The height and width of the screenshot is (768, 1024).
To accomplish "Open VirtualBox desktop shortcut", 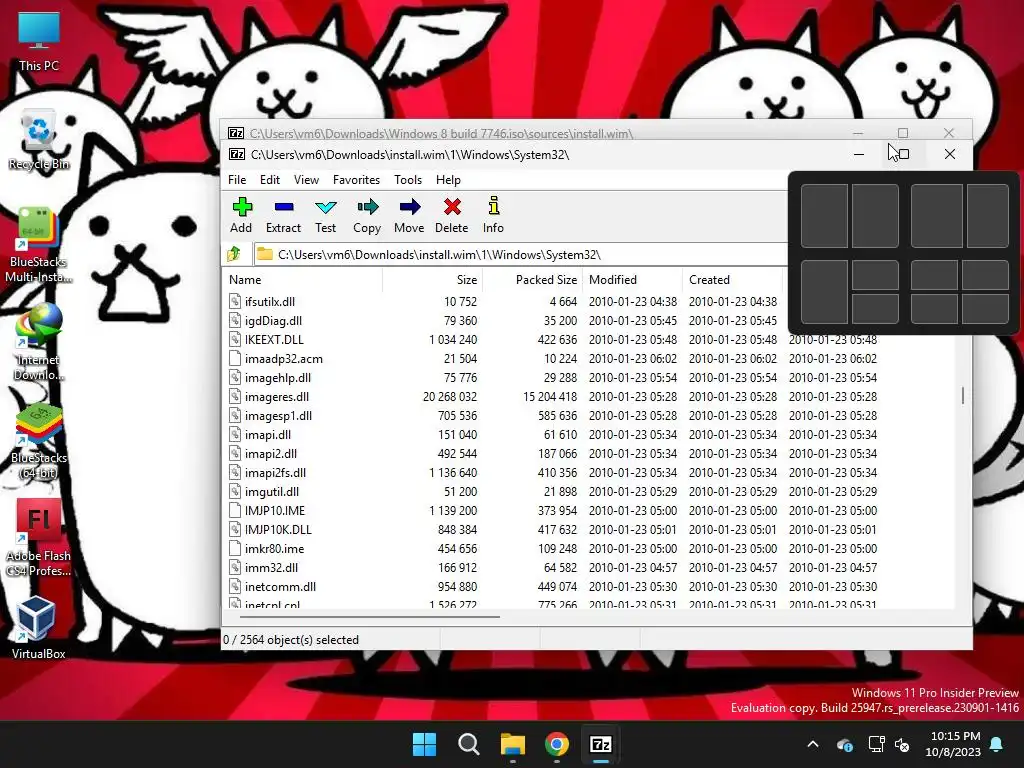I will pyautogui.click(x=39, y=628).
